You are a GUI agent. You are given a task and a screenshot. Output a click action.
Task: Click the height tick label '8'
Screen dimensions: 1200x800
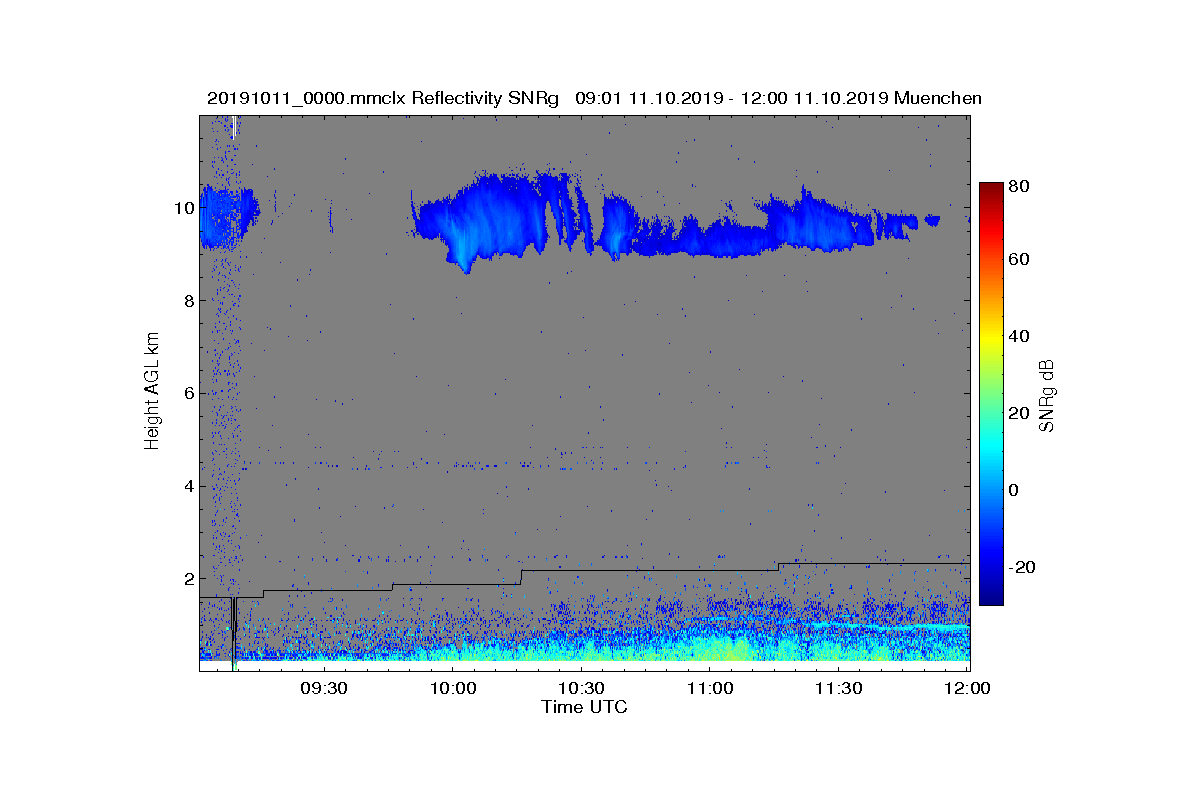(187, 301)
